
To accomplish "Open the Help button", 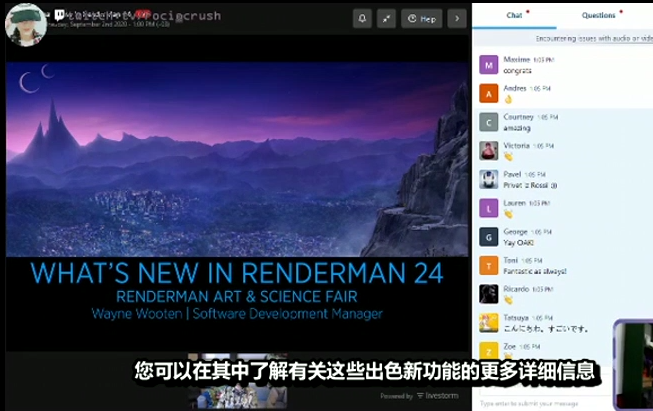I will click(421, 19).
